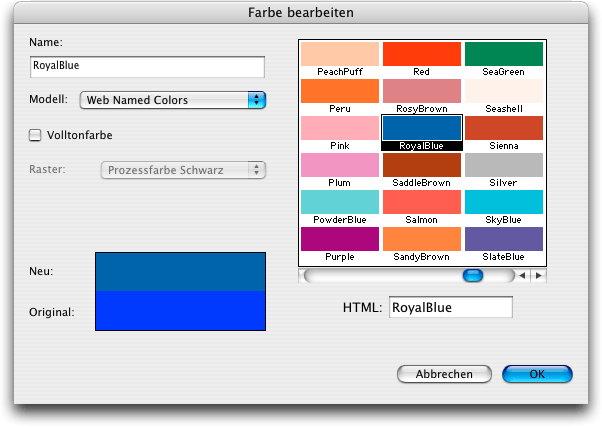This screenshot has height=427, width=602.
Task: Confirm with the OK button
Action: [537, 374]
